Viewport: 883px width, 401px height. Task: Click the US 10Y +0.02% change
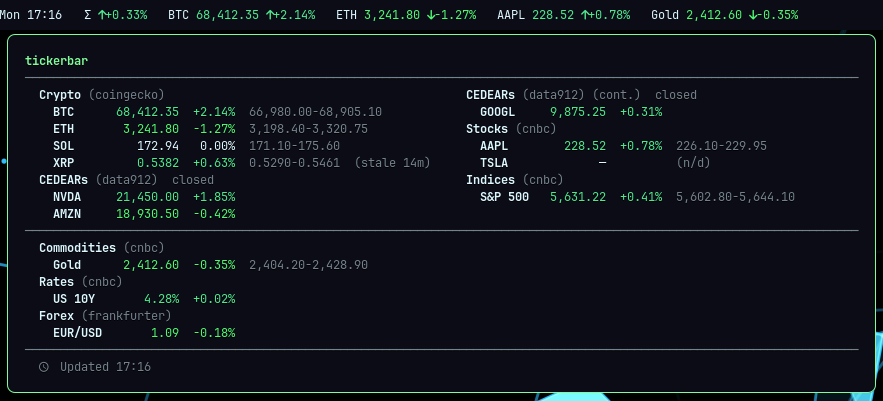(214, 298)
